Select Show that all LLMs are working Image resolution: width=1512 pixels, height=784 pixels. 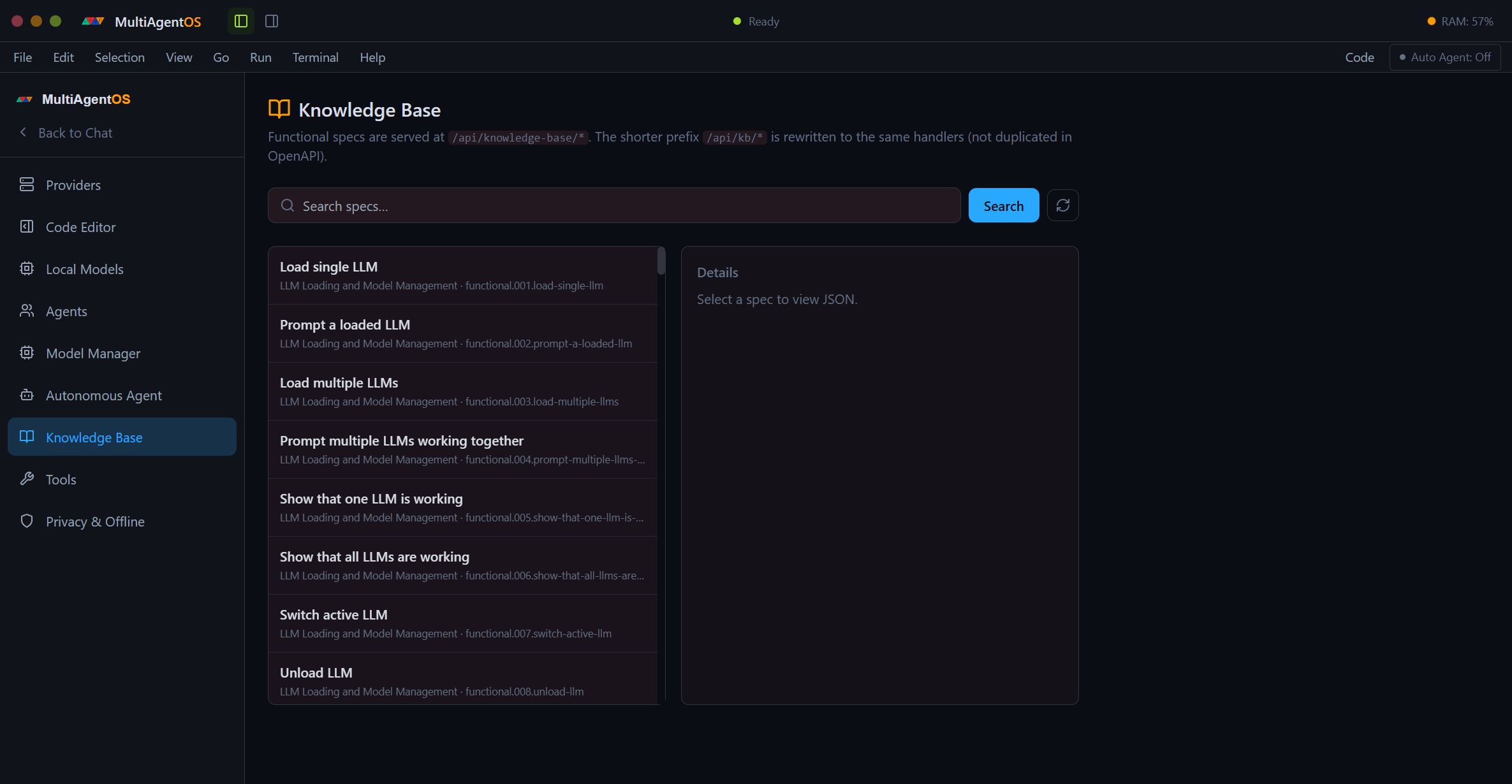(463, 565)
